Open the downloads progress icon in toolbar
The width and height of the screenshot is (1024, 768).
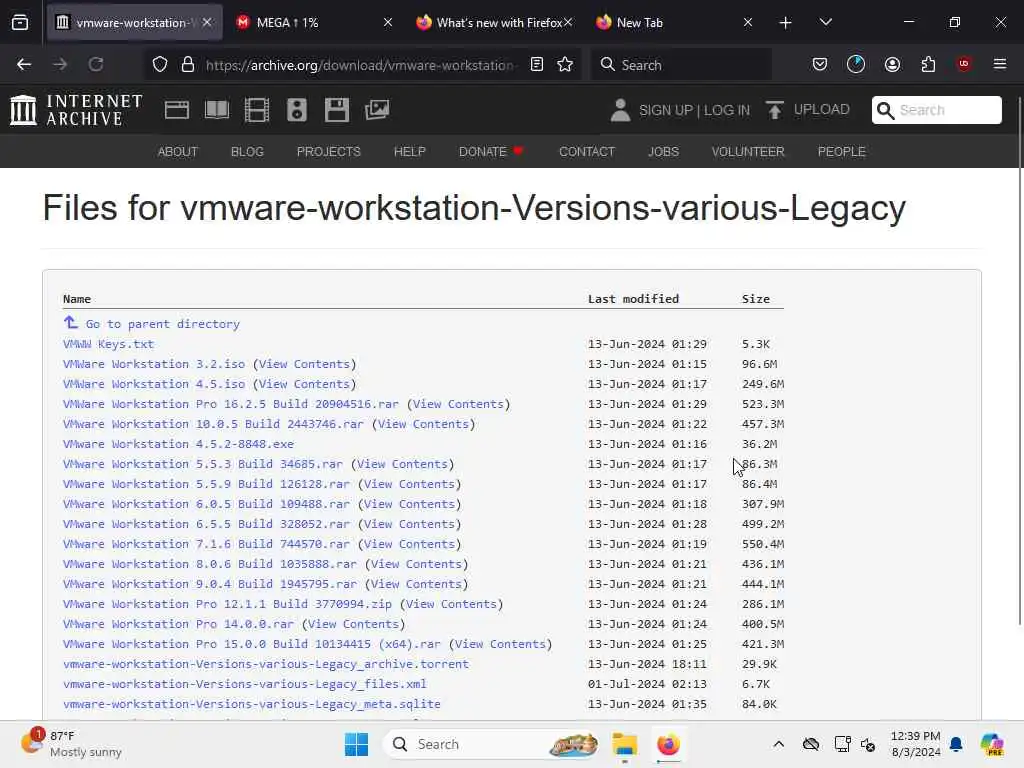click(856, 64)
